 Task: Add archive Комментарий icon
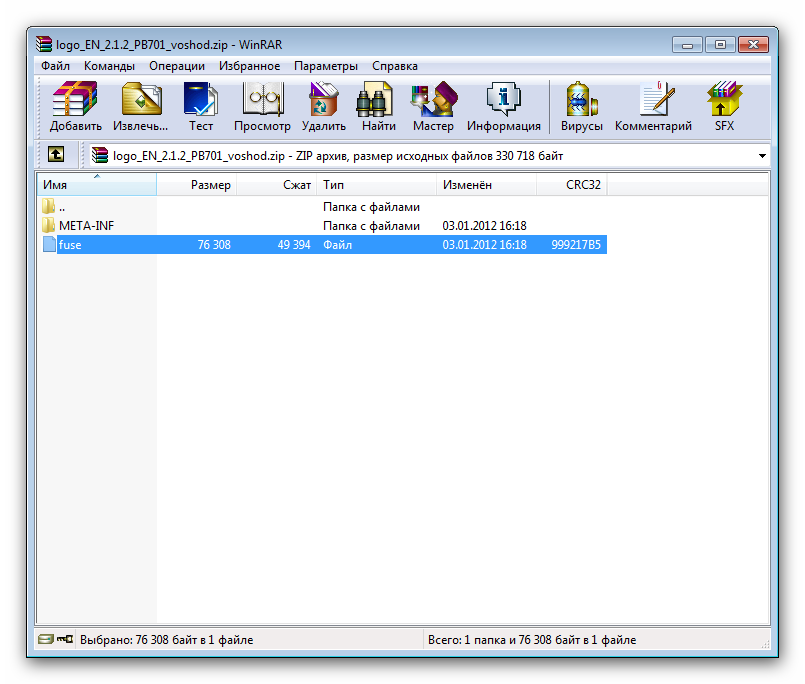pos(657,99)
